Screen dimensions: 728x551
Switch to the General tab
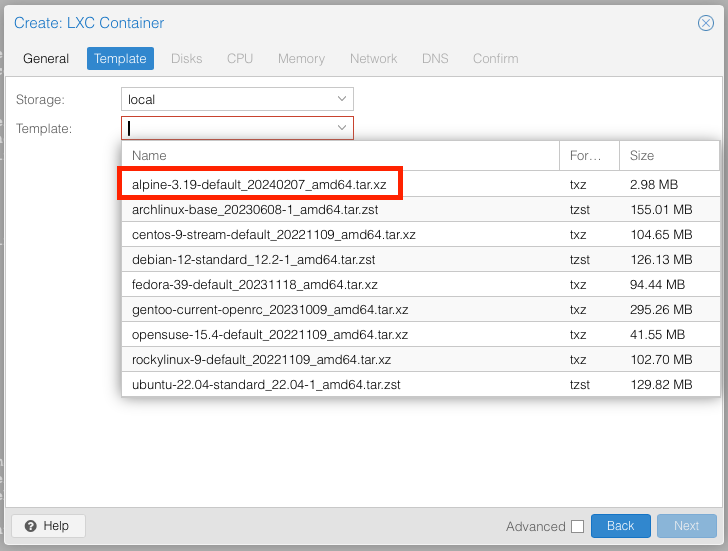pos(46,59)
